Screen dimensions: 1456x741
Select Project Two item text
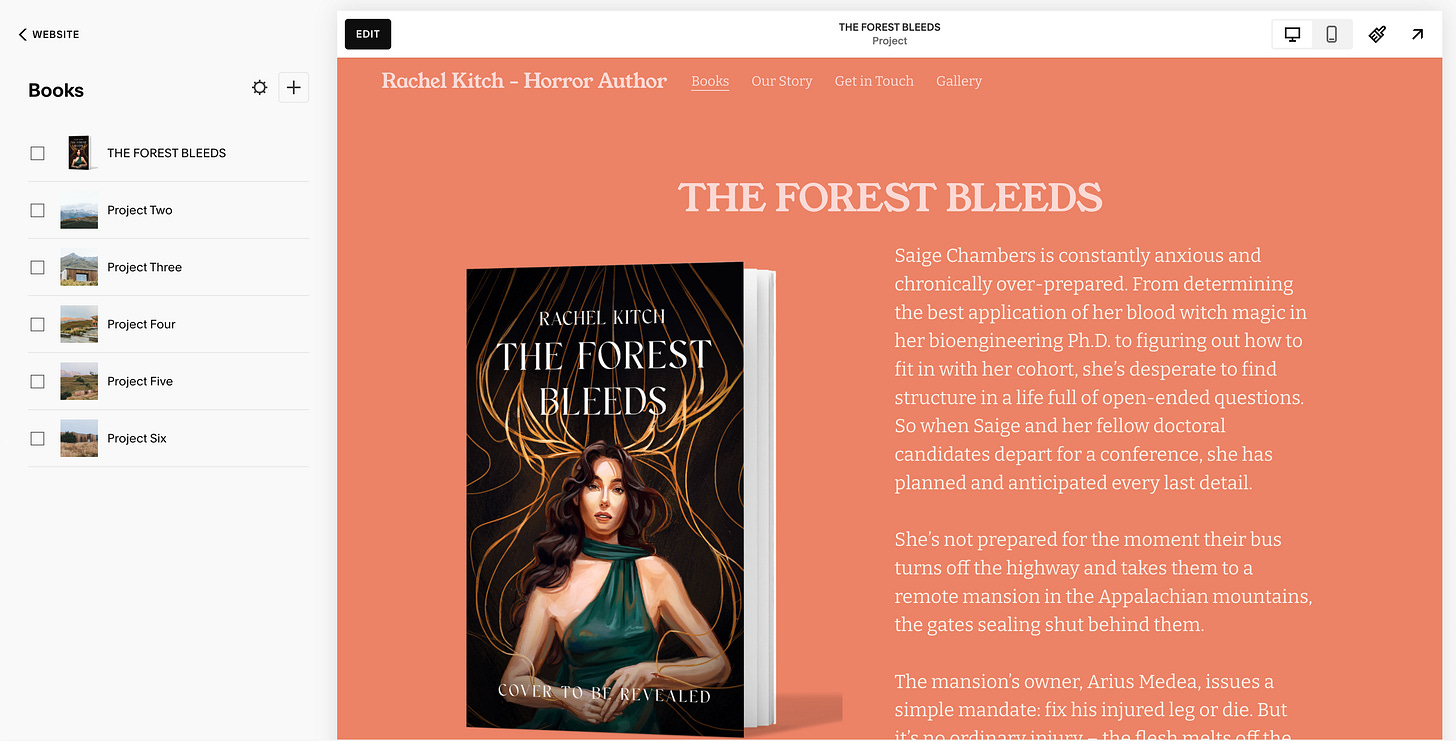140,210
